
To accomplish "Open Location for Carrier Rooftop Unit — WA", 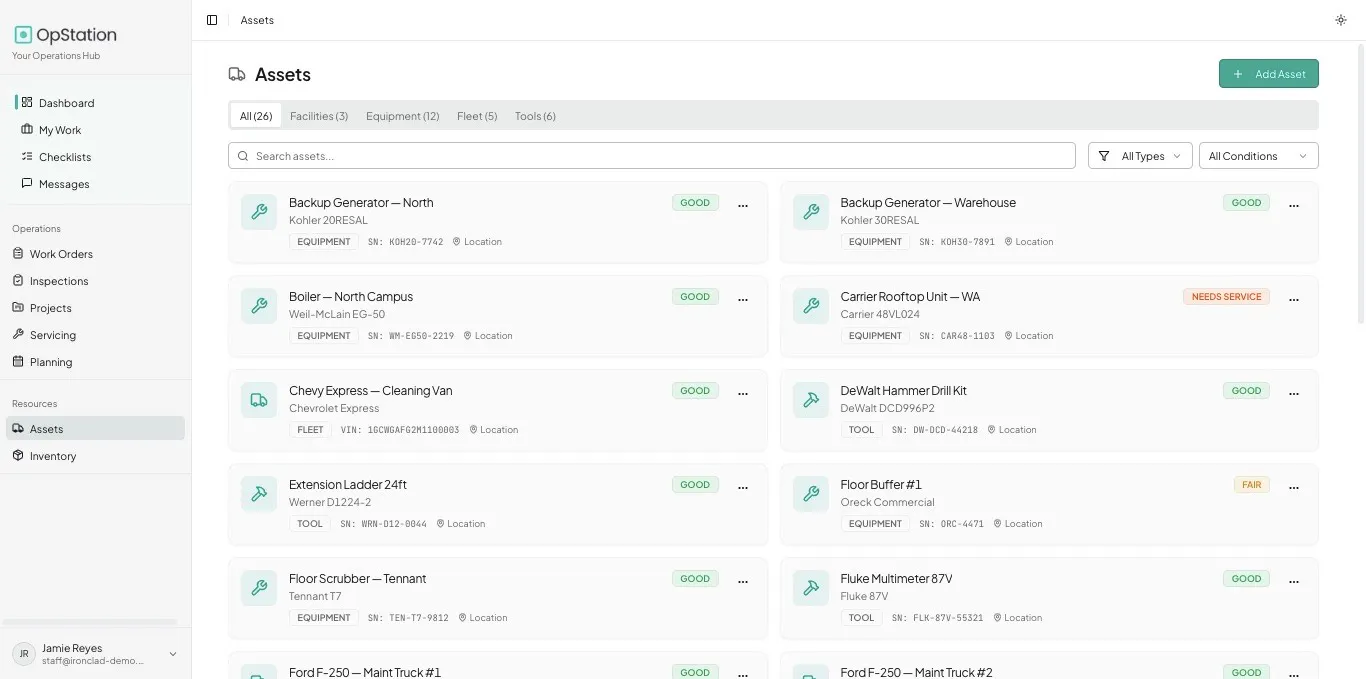I will (1029, 336).
